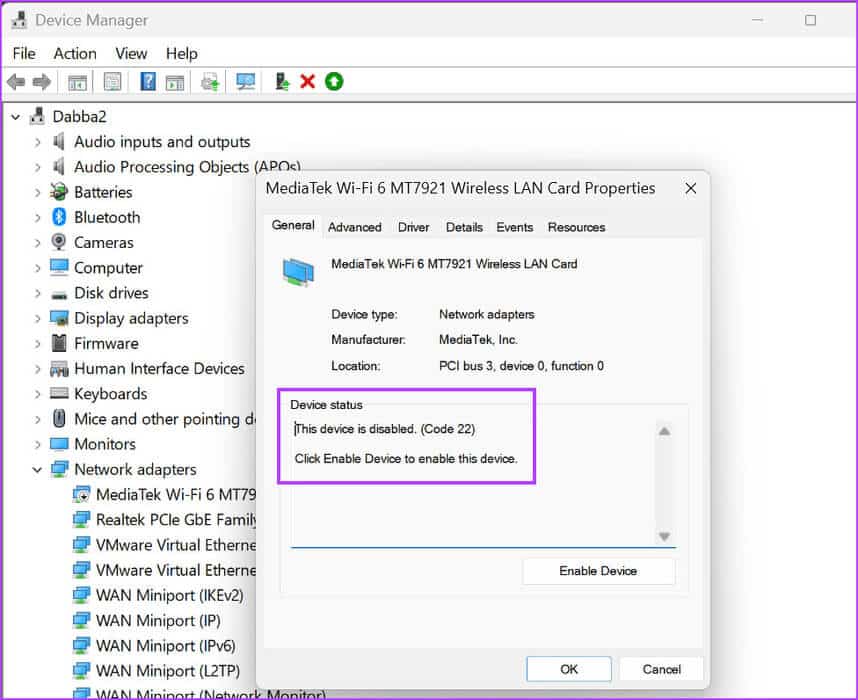Click the disabled MediaTek Wi-Fi adapter icon
The width and height of the screenshot is (858, 700).
coord(82,495)
